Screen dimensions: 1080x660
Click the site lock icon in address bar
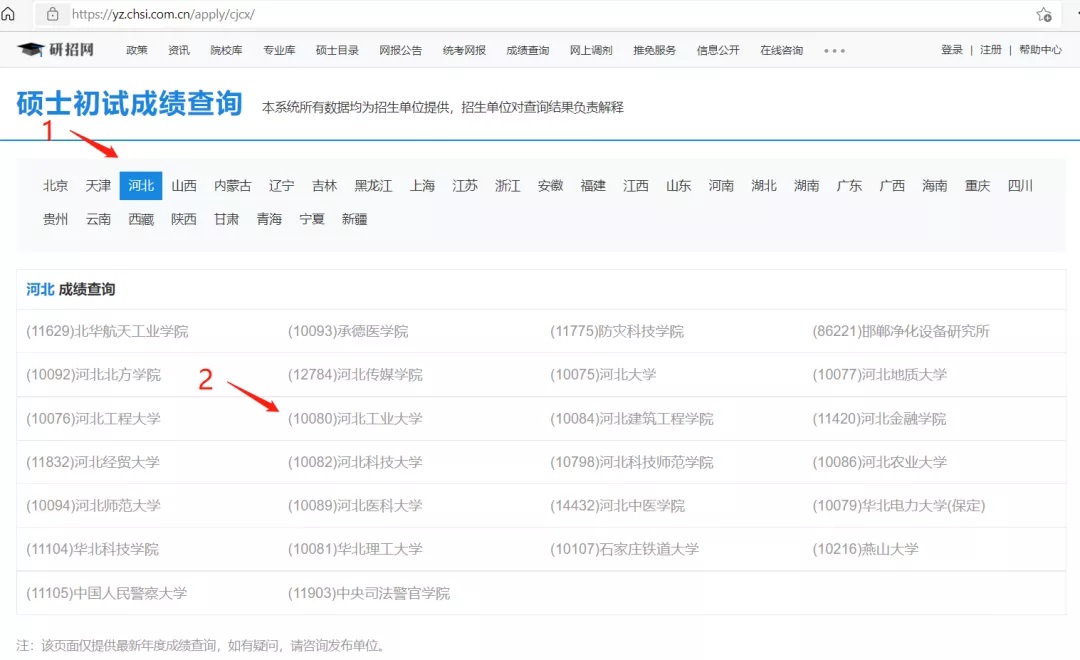(x=52, y=14)
